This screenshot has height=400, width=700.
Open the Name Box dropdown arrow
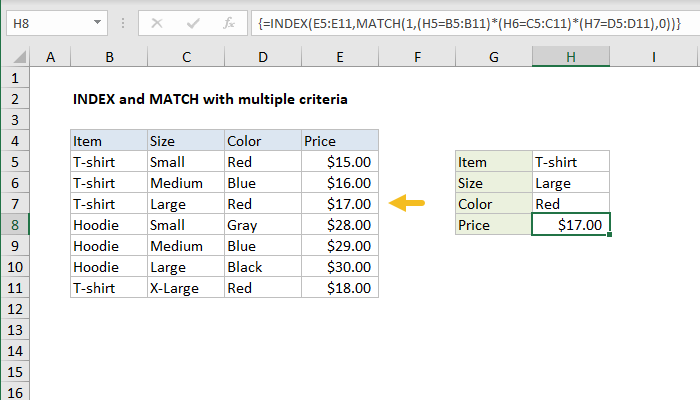point(97,22)
